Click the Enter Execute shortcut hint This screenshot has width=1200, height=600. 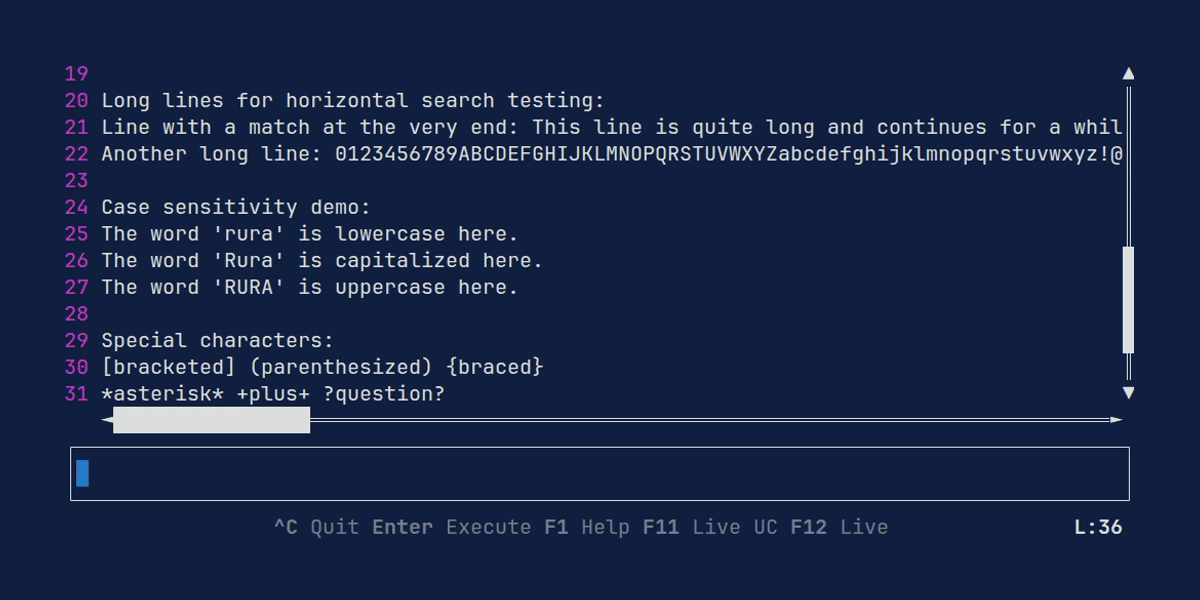click(452, 527)
